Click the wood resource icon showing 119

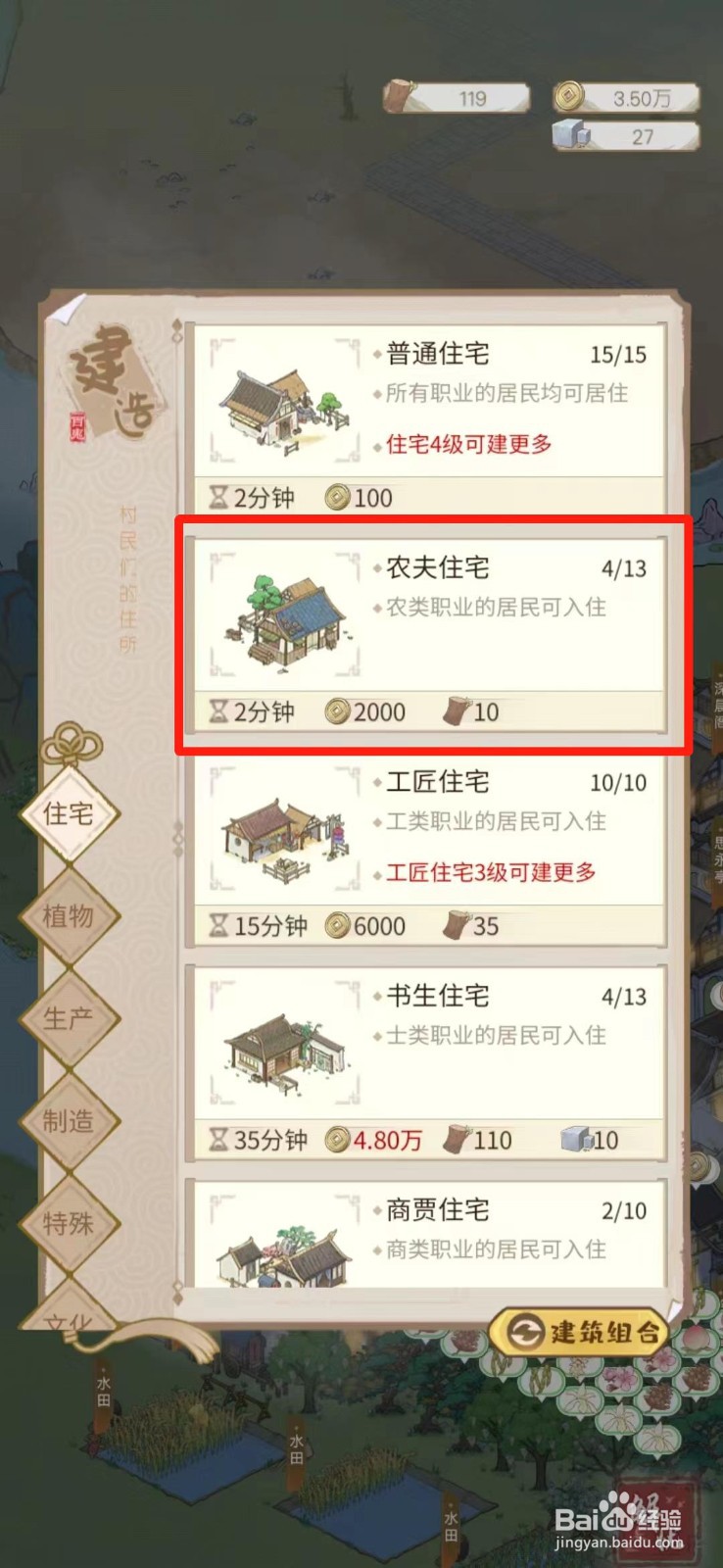click(401, 97)
